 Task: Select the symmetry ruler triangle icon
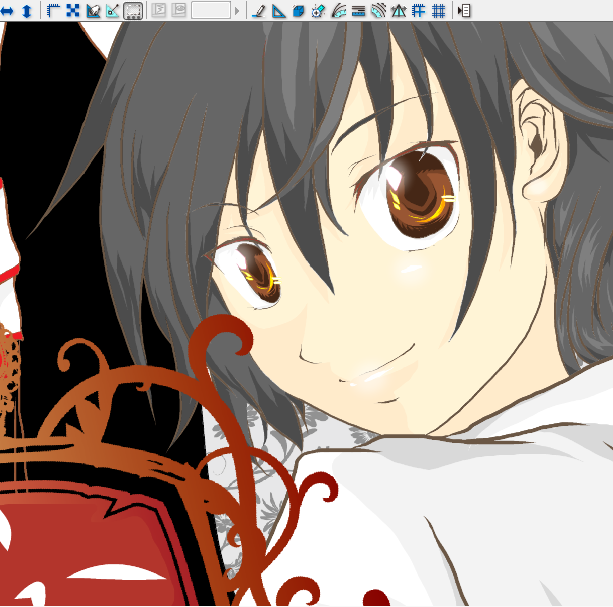point(398,11)
